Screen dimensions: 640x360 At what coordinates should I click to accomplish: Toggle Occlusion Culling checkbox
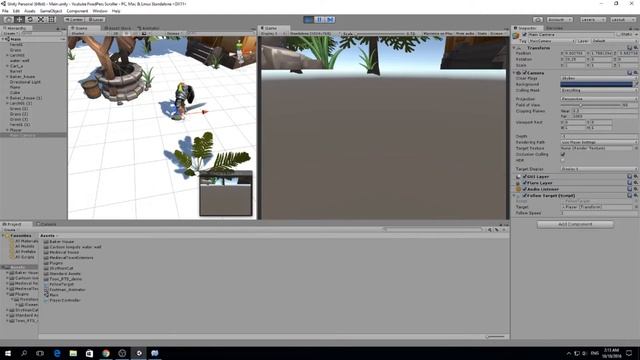coord(563,155)
